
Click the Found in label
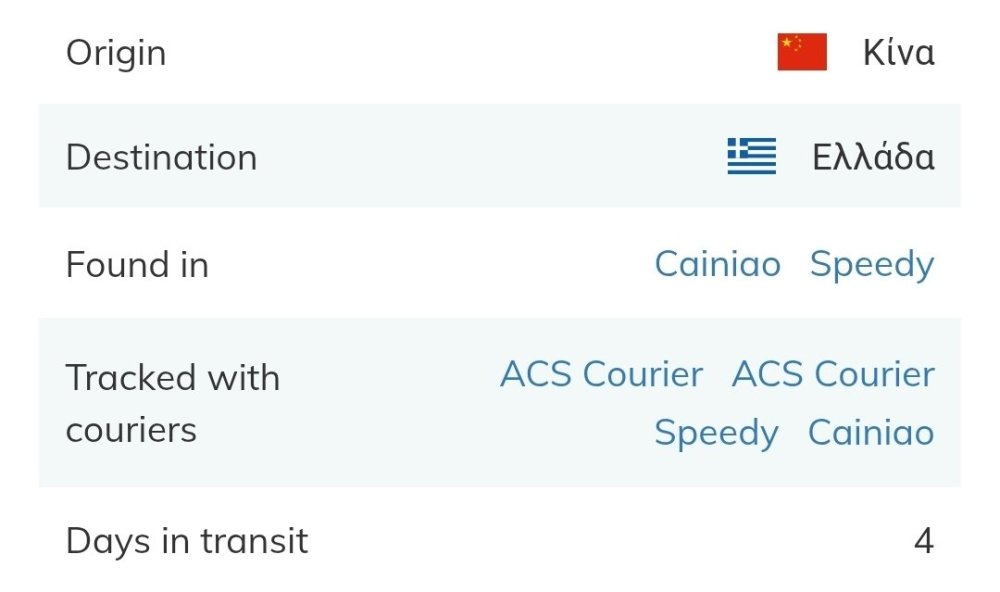pyautogui.click(x=137, y=265)
